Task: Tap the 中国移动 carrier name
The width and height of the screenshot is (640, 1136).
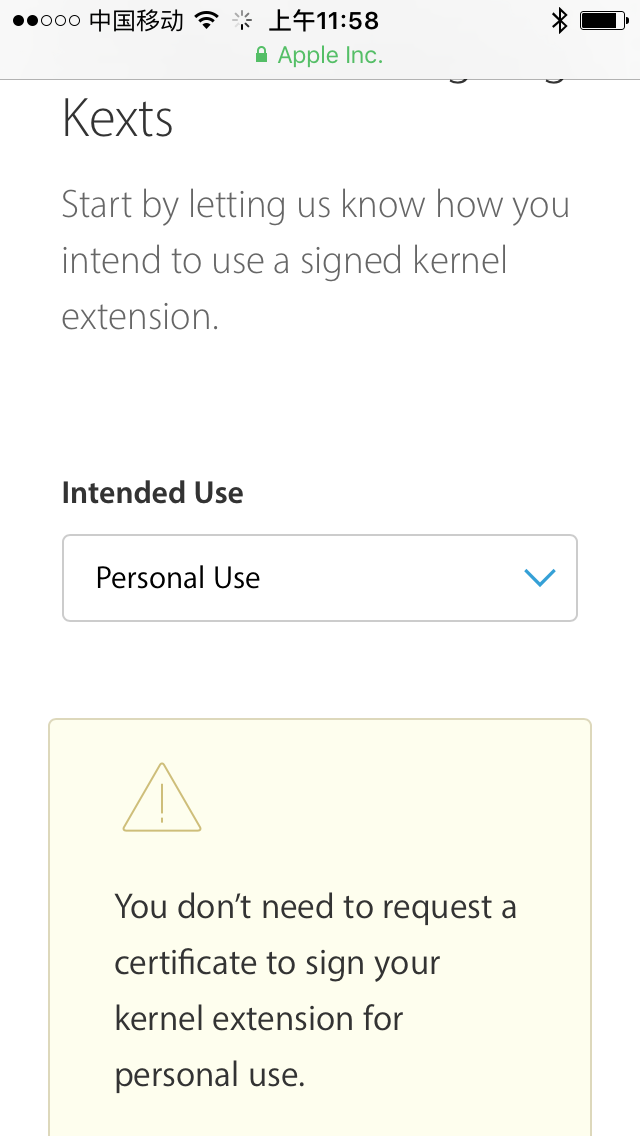Action: (136, 20)
